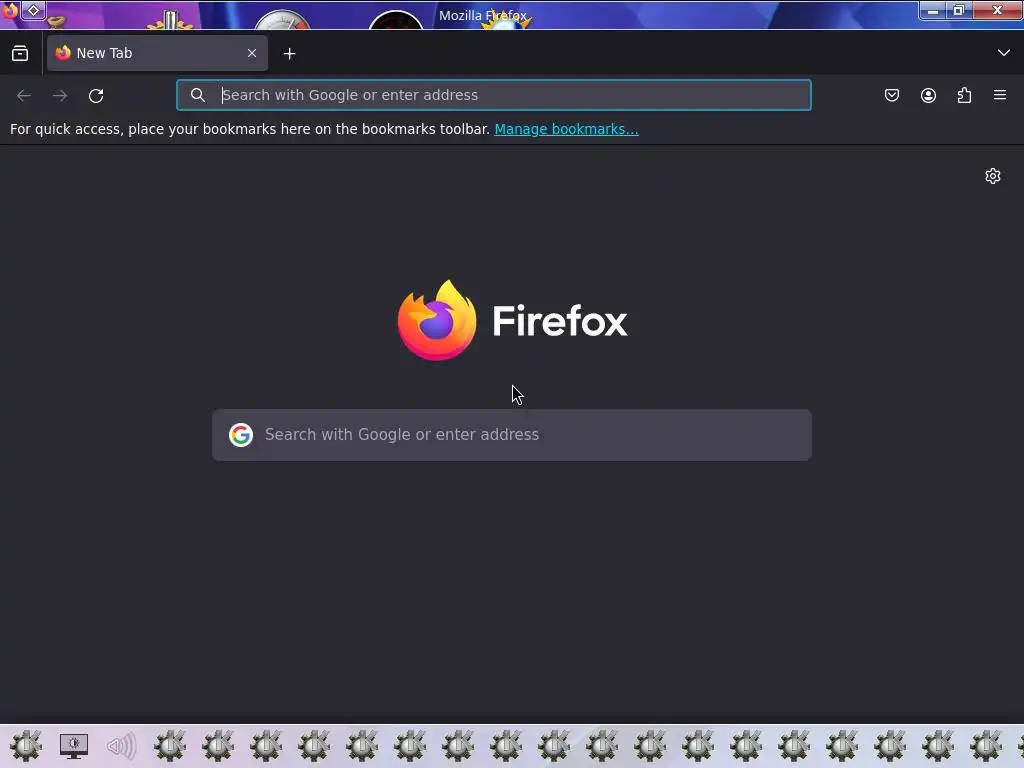This screenshot has width=1024, height=768.
Task: Open the hamburger application menu
Action: click(x=1000, y=95)
